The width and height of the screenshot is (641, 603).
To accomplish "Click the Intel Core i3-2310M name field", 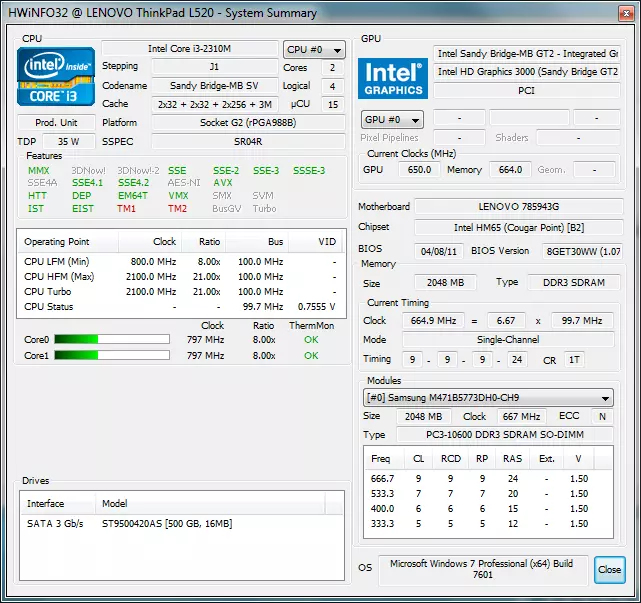I will pyautogui.click(x=190, y=49).
